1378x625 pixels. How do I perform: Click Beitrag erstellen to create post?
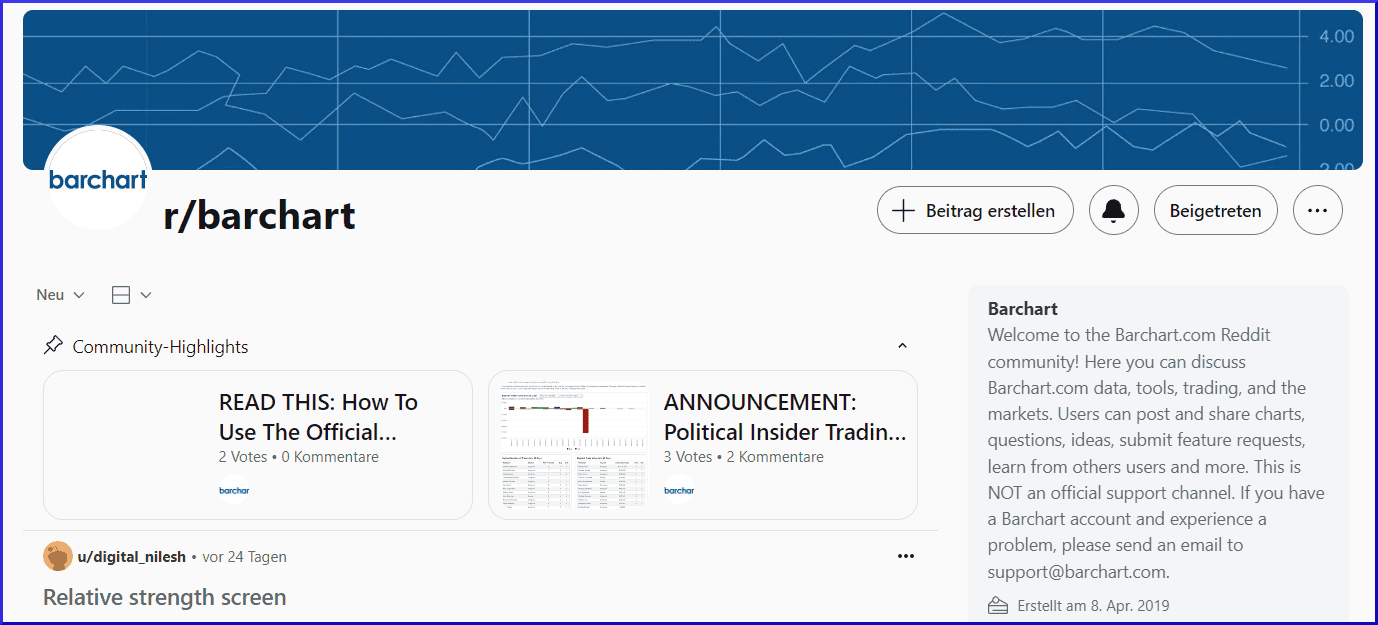[x=974, y=211]
